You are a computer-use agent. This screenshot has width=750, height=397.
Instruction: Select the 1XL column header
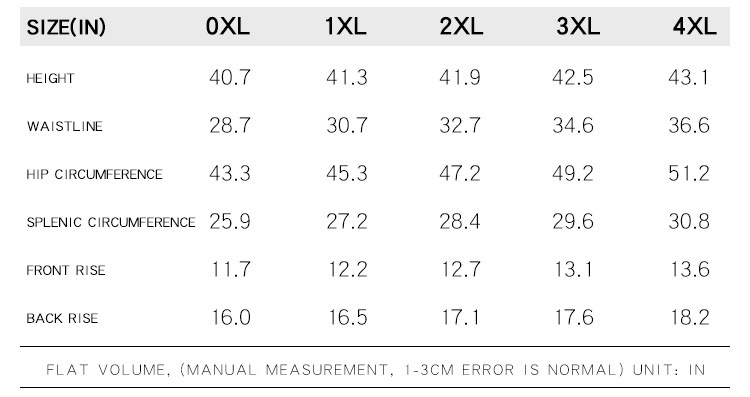pyautogui.click(x=346, y=26)
